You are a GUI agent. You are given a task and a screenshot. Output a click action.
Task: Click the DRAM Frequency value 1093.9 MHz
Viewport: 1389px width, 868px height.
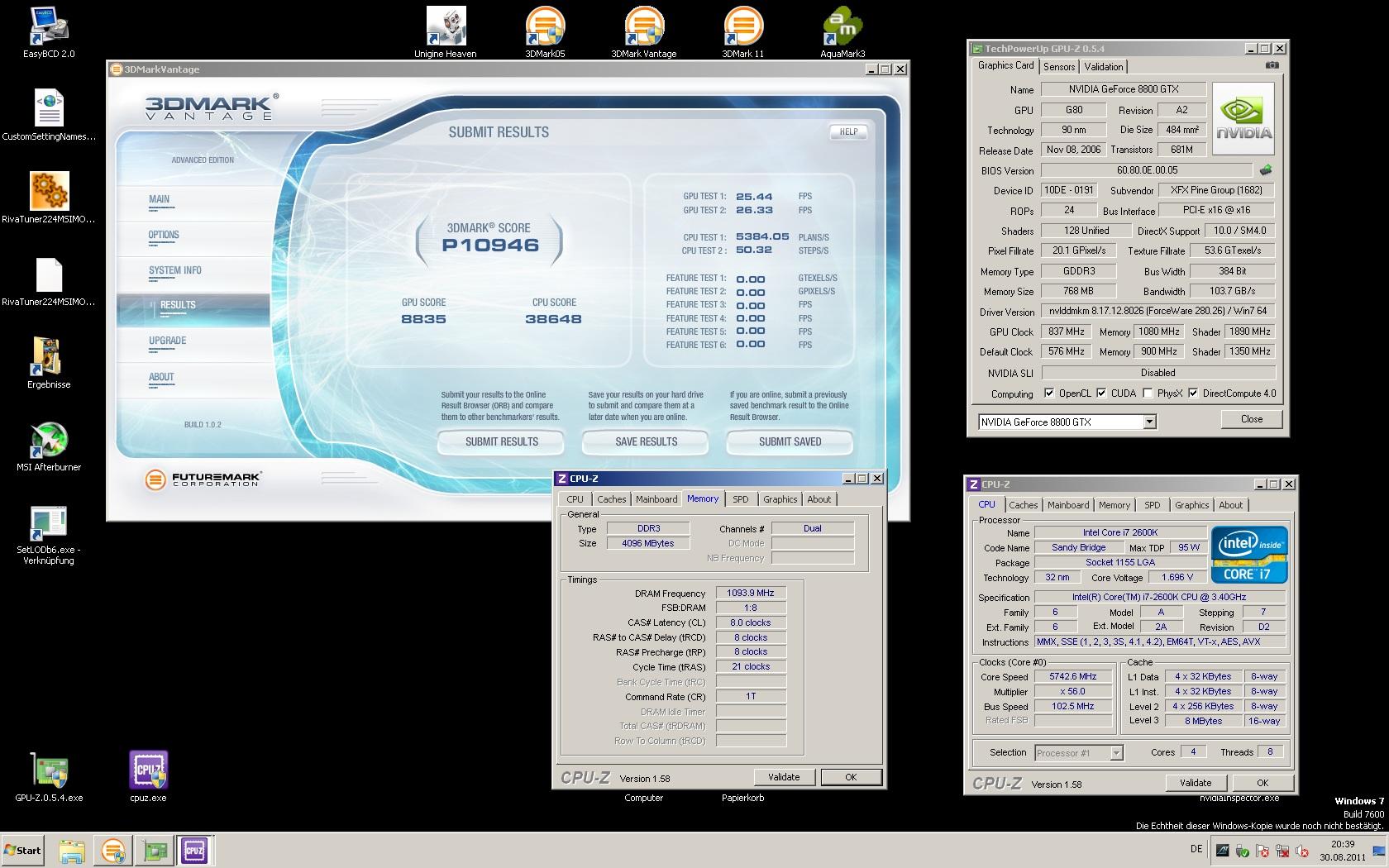tap(751, 593)
